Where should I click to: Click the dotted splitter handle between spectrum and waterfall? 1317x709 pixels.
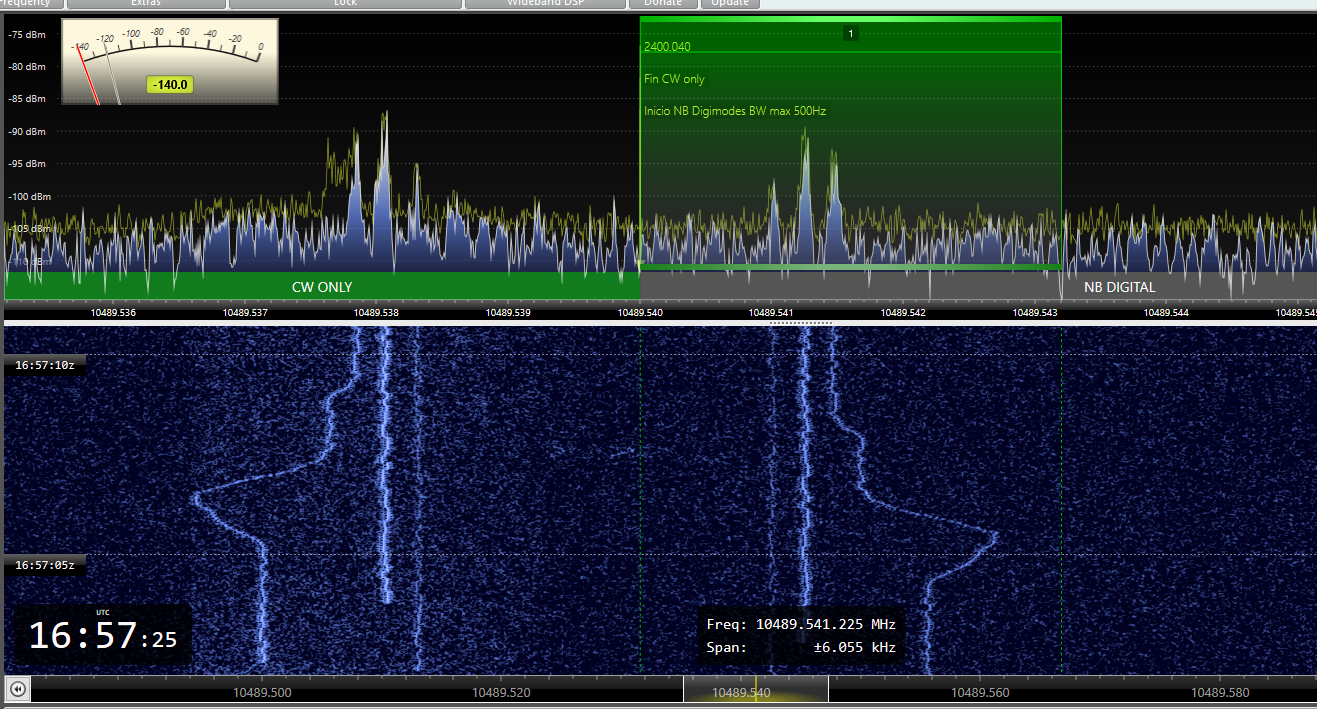pos(800,323)
